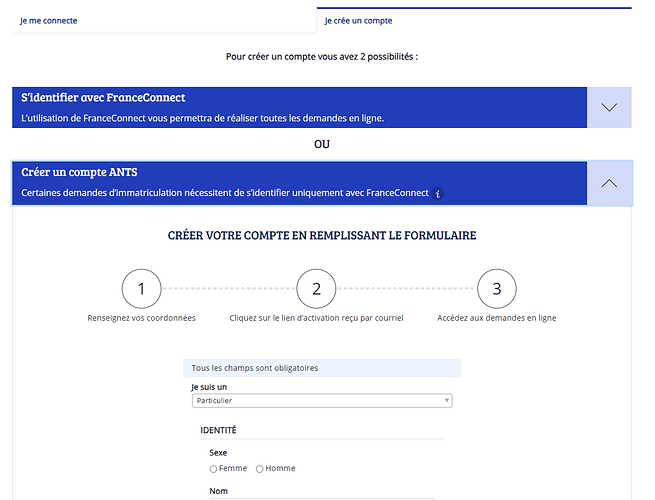This screenshot has height=500, width=655.
Task: Click the step 3 circle icon
Action: [x=497, y=289]
